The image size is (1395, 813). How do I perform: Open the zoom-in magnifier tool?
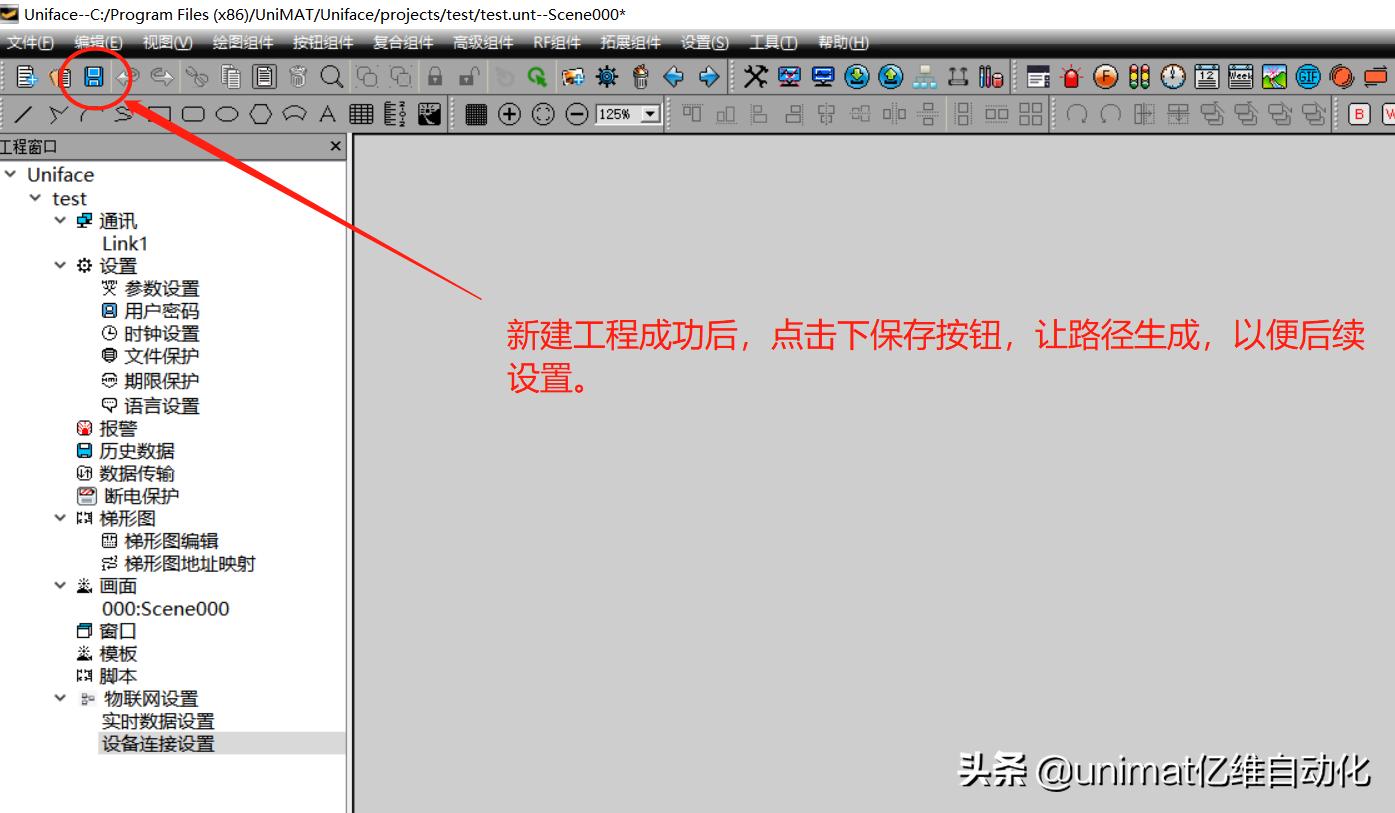[331, 78]
